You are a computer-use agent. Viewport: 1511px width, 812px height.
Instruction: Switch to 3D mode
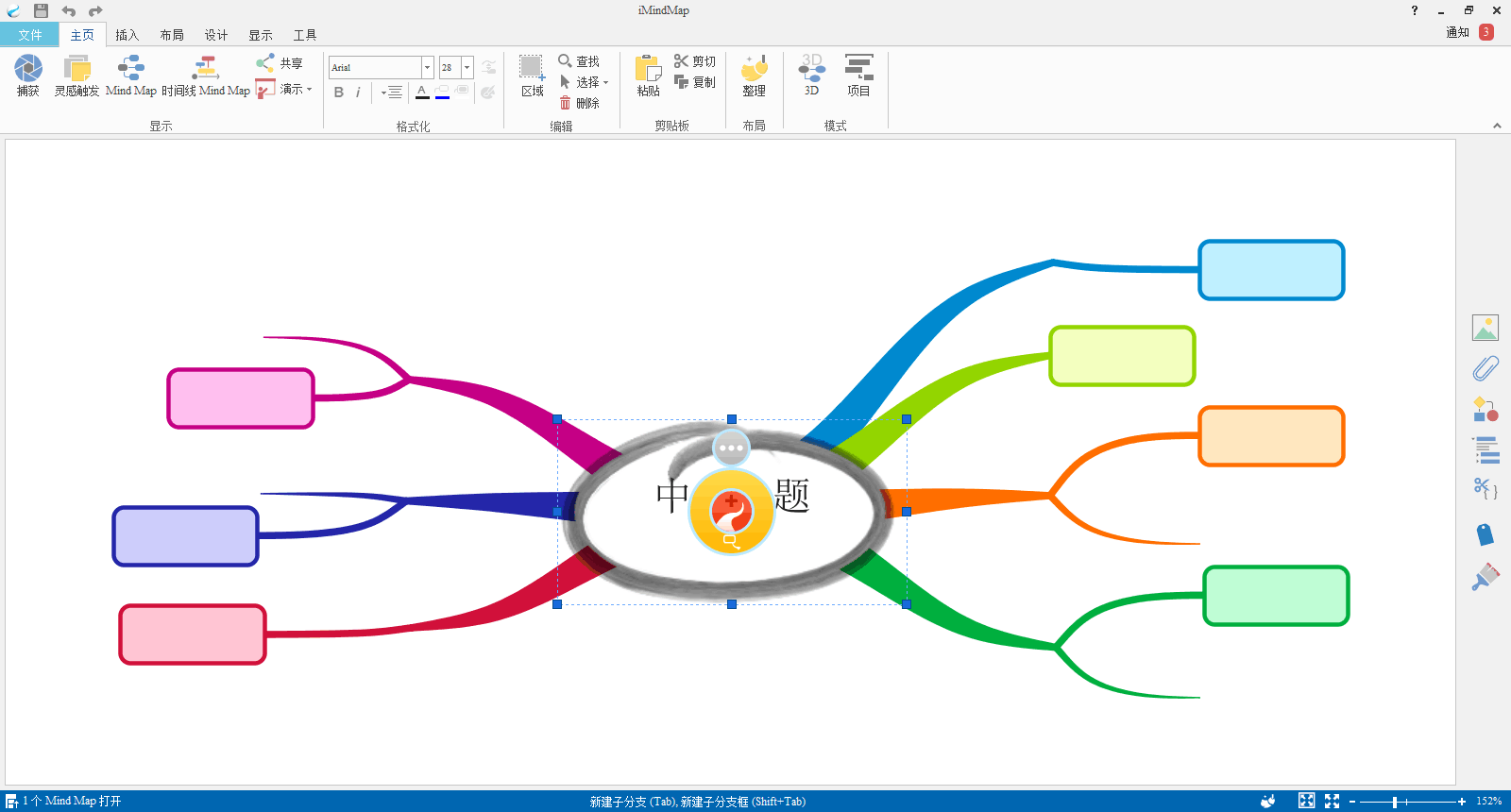tap(812, 76)
